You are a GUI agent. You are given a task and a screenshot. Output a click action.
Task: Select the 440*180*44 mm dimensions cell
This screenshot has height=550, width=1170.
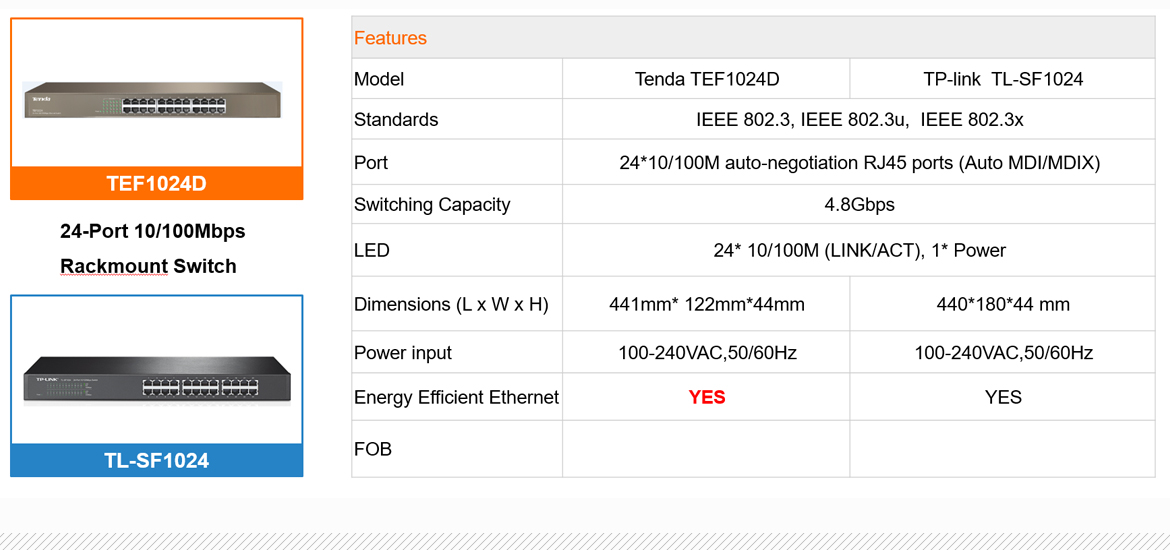(x=1002, y=304)
